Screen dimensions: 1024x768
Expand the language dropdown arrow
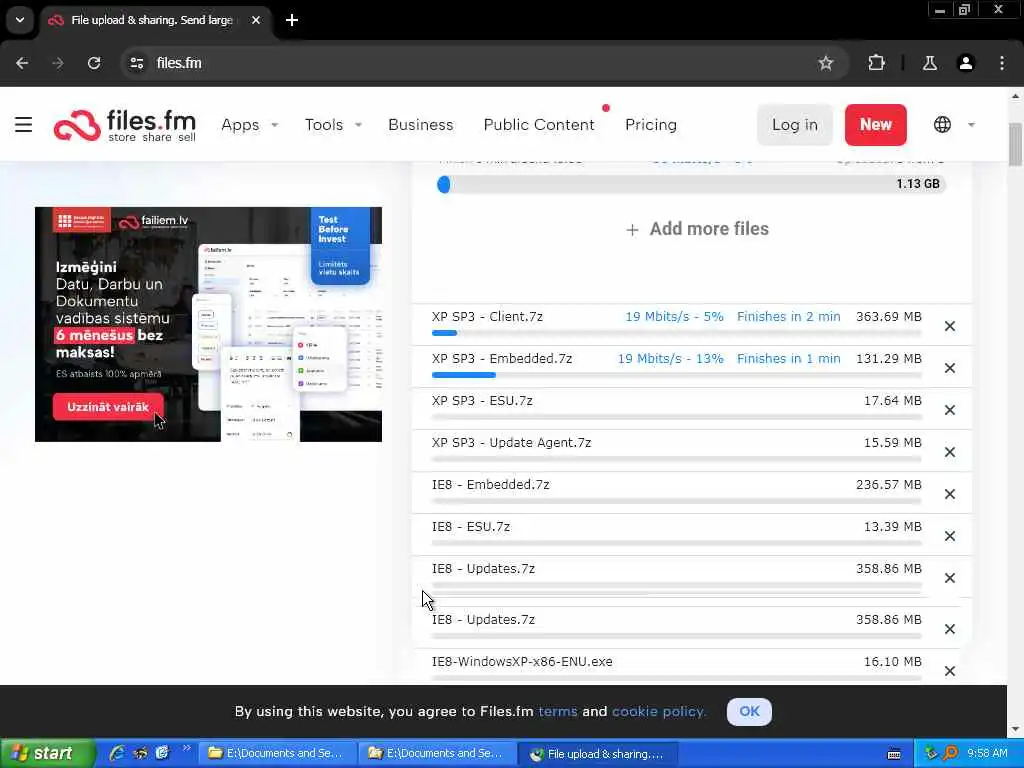click(971, 125)
